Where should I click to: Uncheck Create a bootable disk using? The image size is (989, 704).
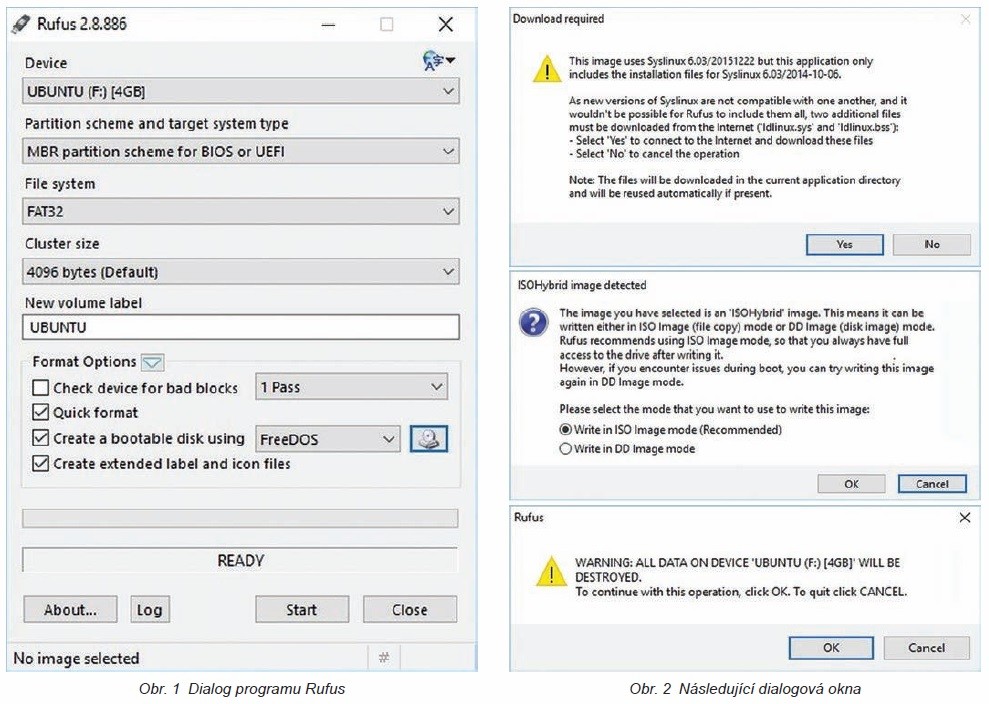pyautogui.click(x=40, y=438)
